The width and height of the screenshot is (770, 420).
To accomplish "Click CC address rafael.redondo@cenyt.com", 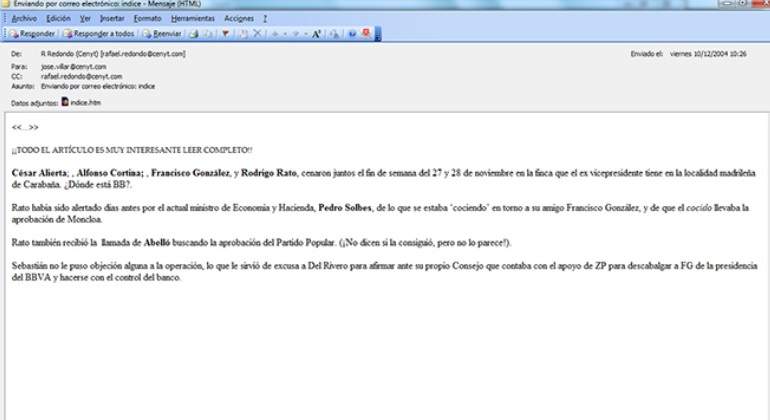I will (82, 76).
